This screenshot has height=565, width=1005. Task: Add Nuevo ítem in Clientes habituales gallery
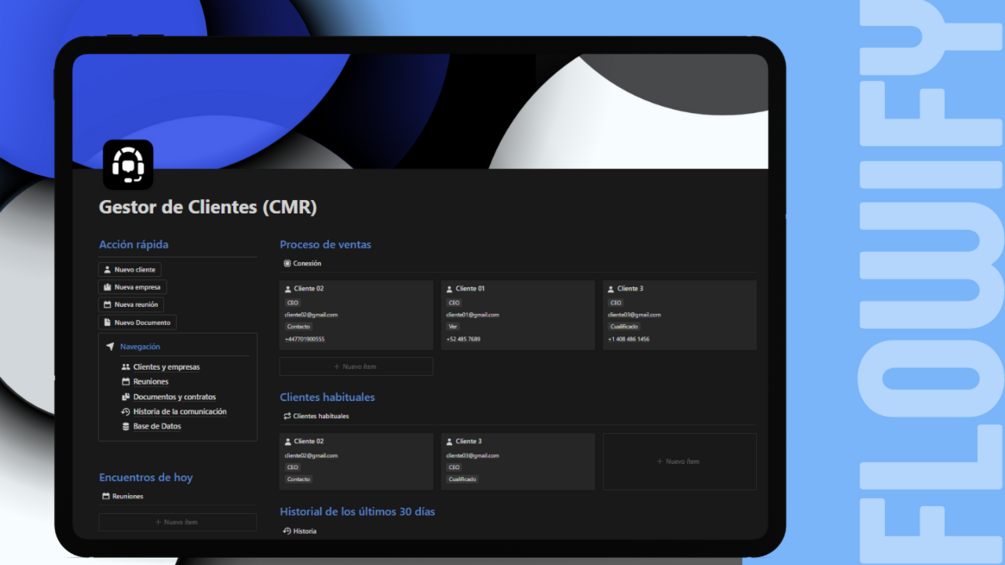[x=679, y=461]
